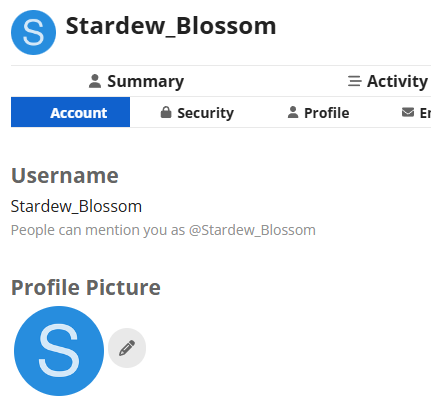Open the Summary tab
Viewport: 431px width, 401px height.
coord(136,81)
